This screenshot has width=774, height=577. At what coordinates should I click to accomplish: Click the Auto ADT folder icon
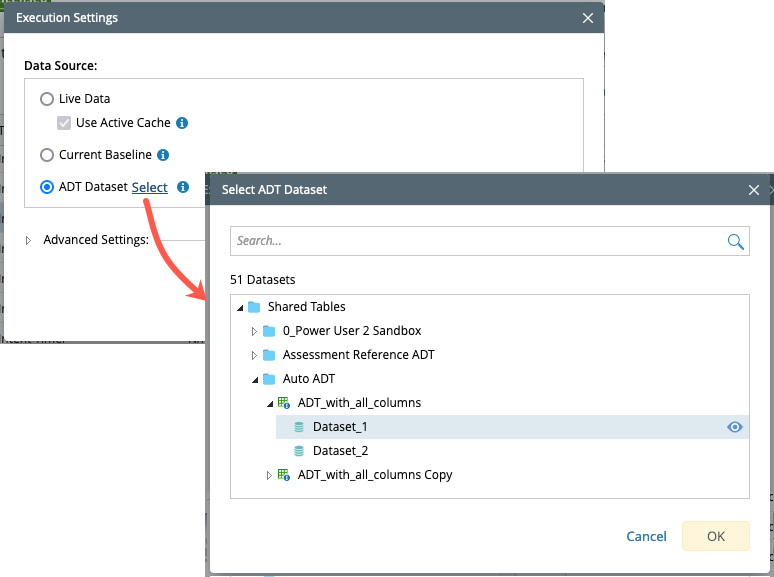[269, 379]
